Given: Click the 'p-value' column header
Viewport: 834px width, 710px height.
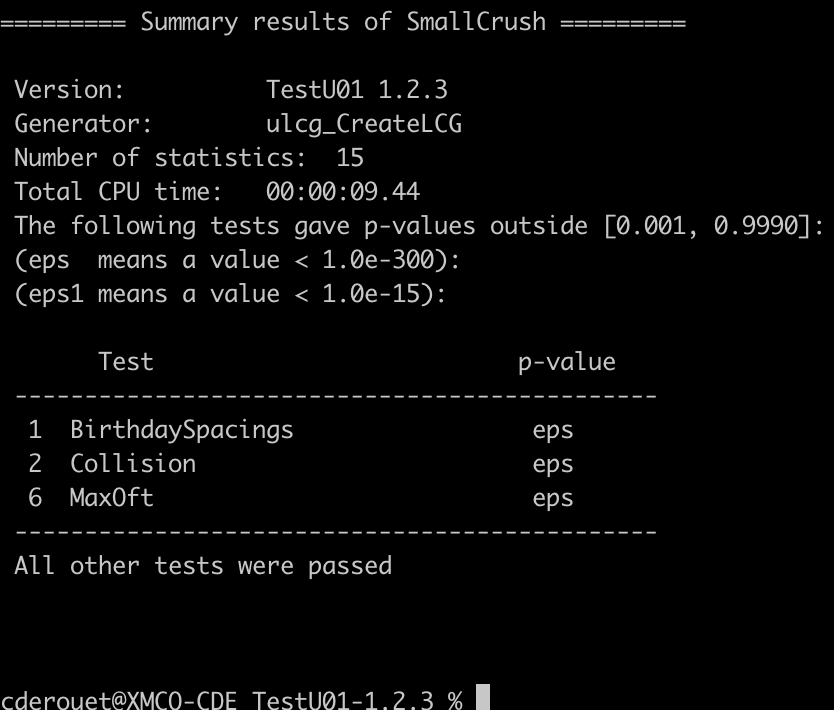Looking at the screenshot, I should coord(567,363).
